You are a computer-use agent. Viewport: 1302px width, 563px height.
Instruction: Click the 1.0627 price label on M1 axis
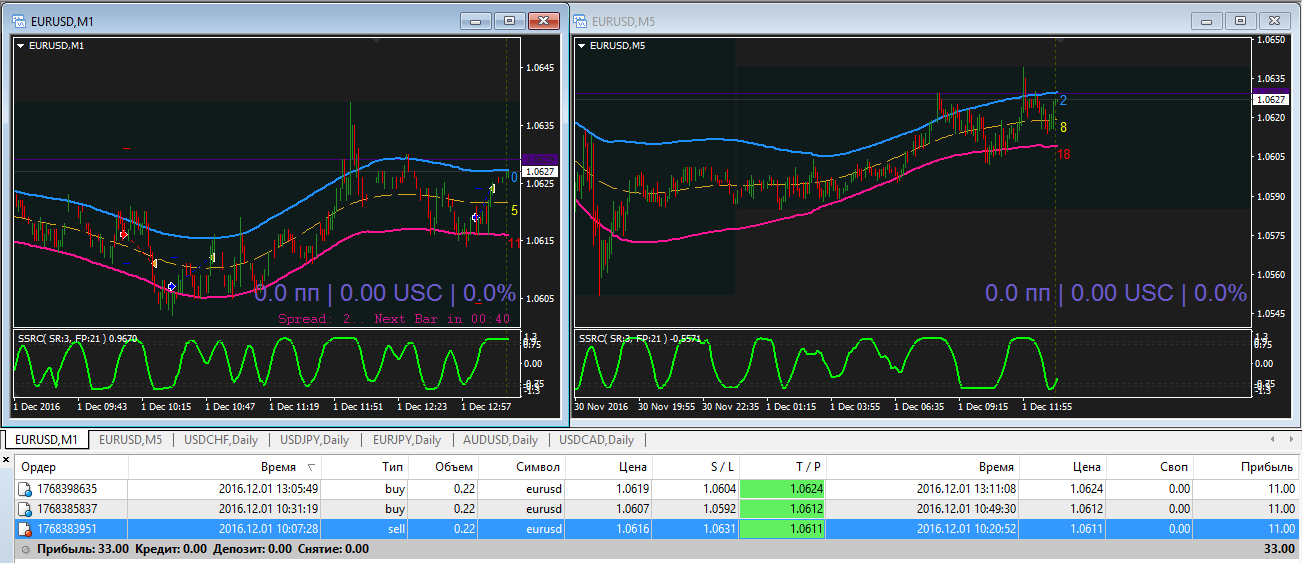pos(540,172)
